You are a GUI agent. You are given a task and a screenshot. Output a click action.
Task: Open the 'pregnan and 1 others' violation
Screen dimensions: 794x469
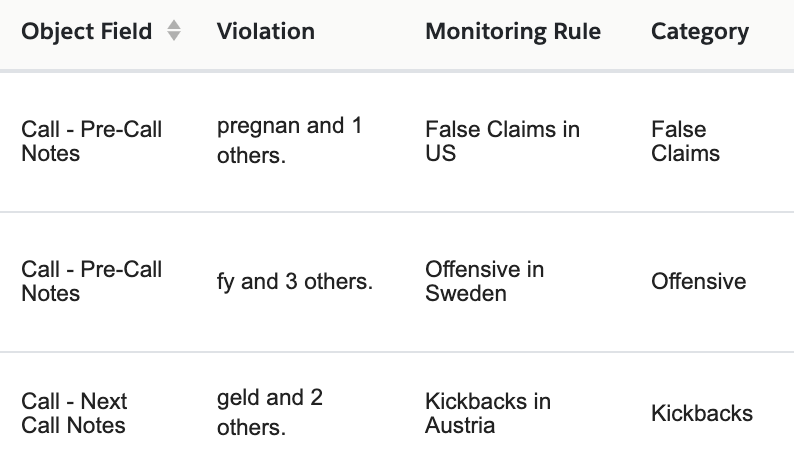tap(289, 141)
